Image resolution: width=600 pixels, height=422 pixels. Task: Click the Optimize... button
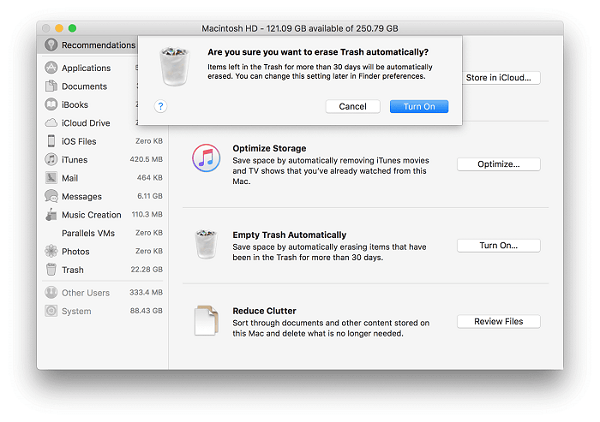pos(499,164)
